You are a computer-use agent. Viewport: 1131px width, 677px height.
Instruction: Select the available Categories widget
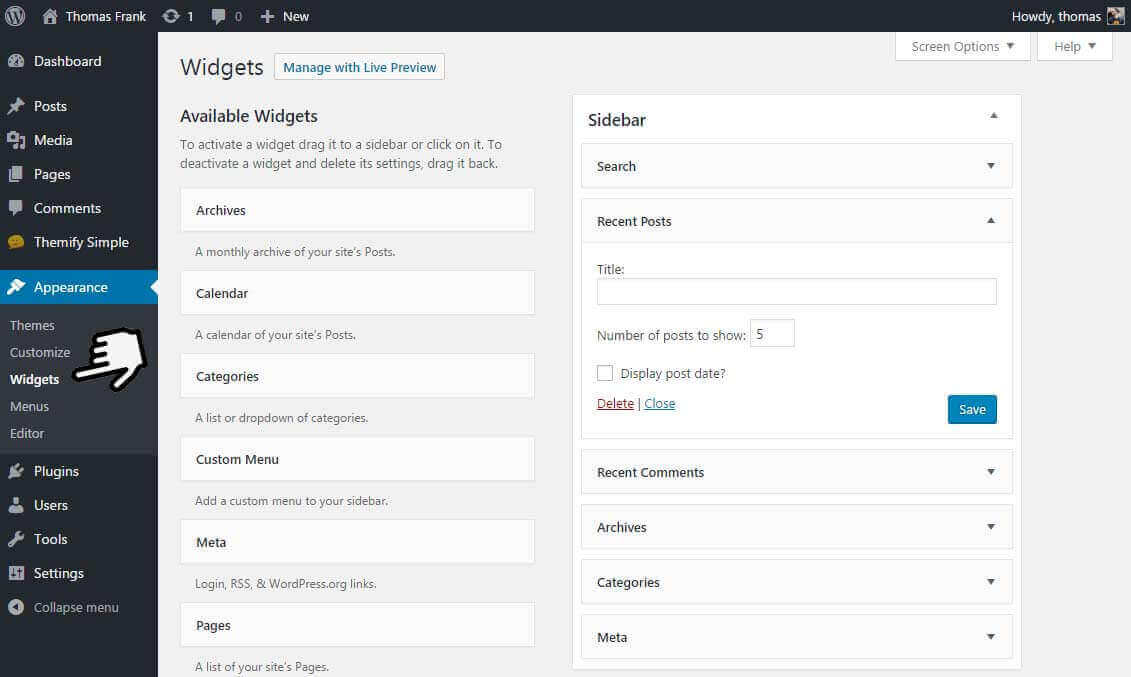click(357, 376)
